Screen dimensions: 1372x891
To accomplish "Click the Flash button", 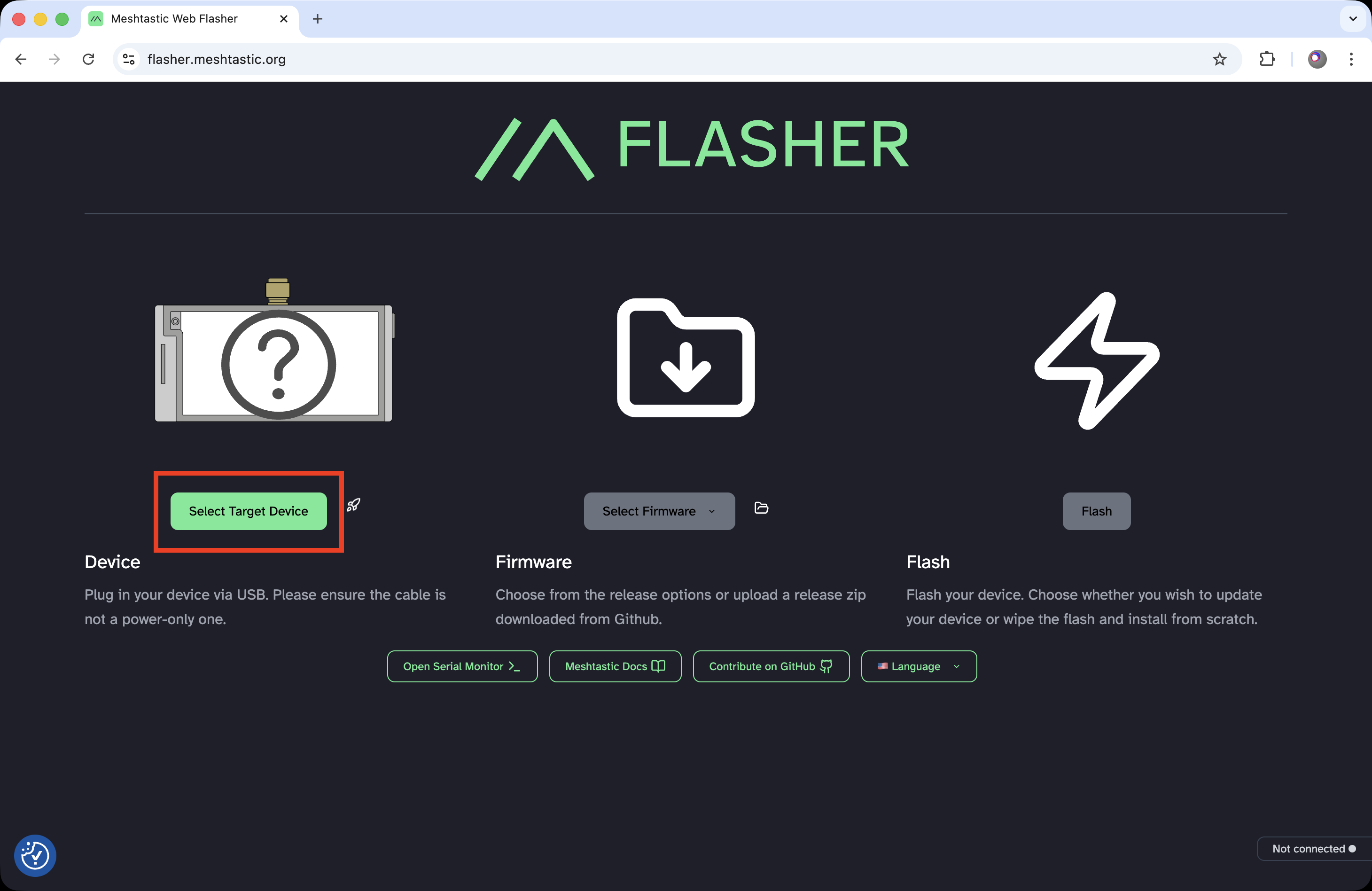I will 1096,511.
